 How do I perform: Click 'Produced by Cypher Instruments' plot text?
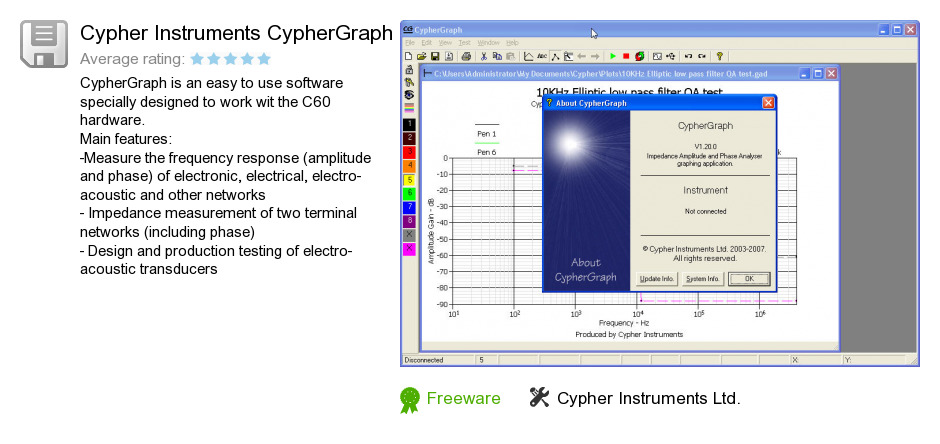click(x=629, y=334)
